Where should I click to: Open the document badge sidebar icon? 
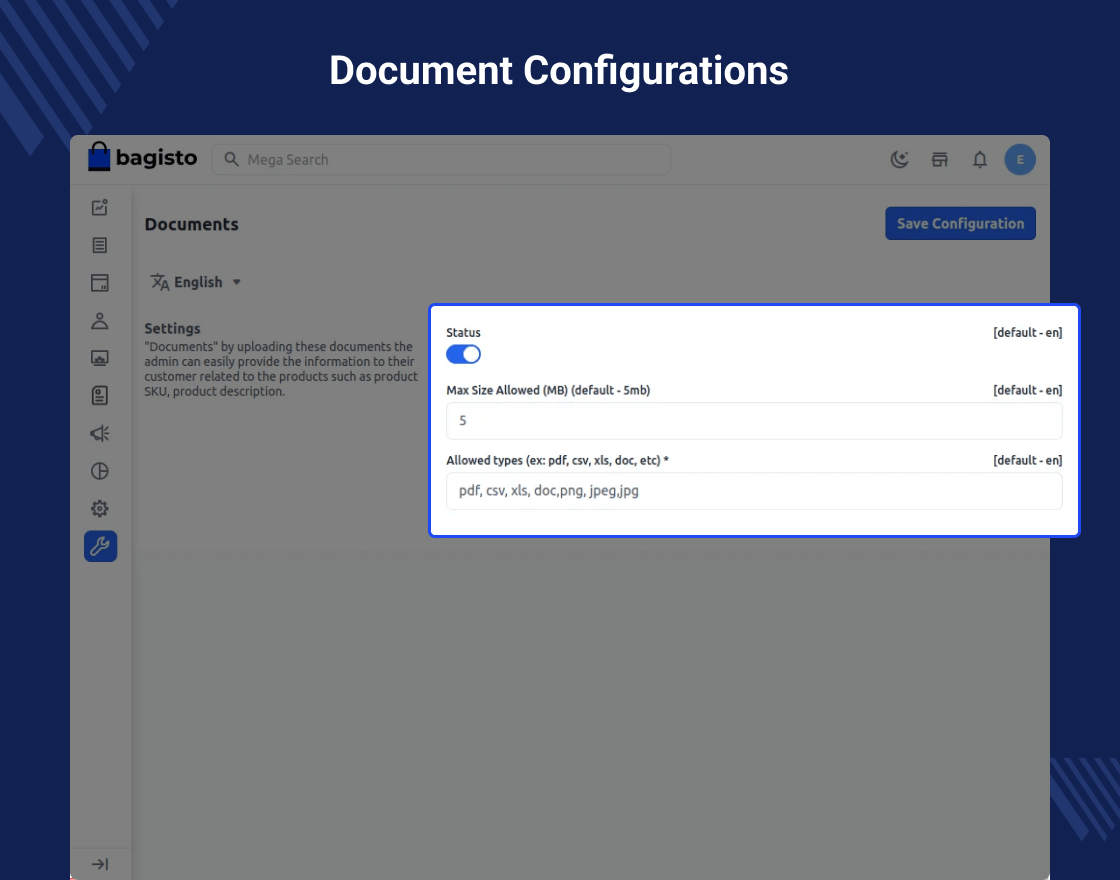tap(100, 396)
